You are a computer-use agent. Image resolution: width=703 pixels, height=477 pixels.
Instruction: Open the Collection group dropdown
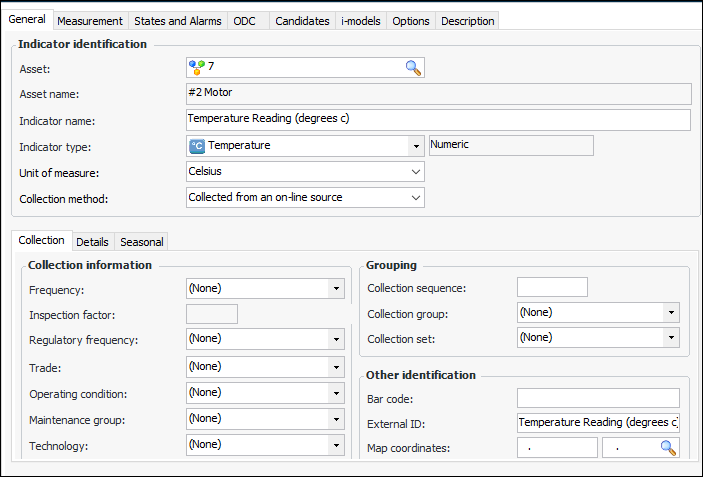click(x=670, y=313)
